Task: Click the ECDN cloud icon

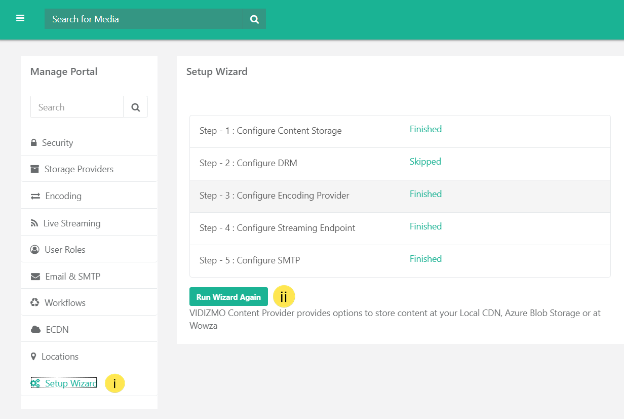Action: tap(35, 329)
